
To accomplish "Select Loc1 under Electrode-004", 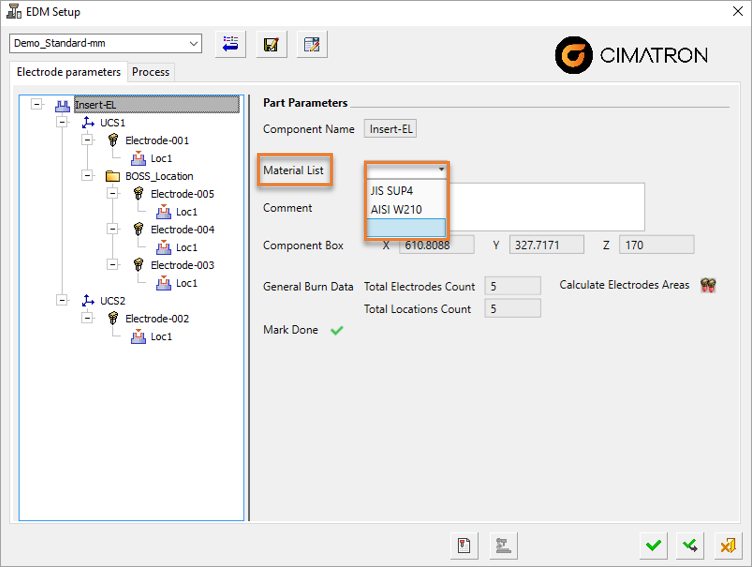I will pos(187,247).
